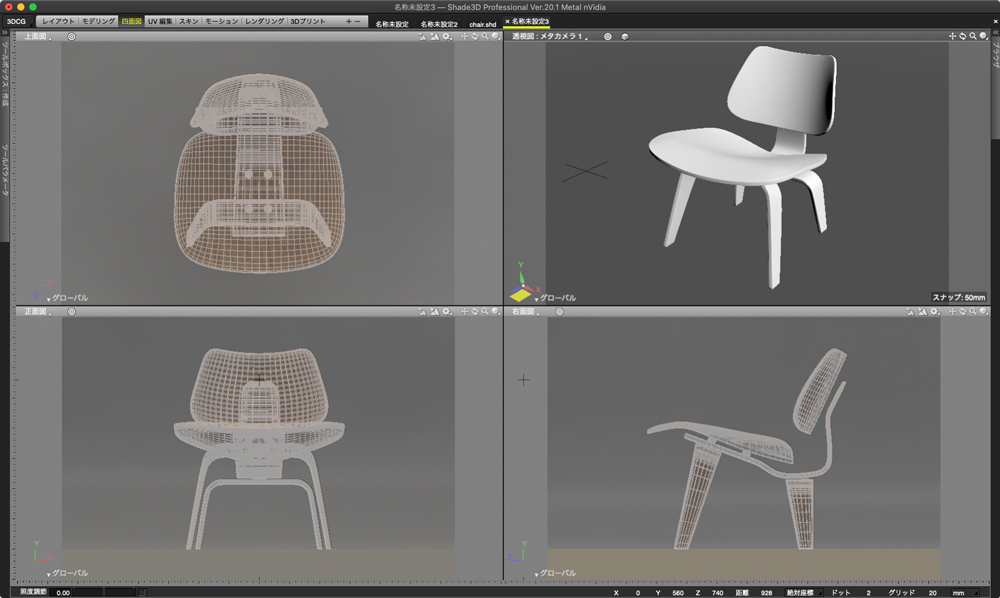Switch to the レンダリング layout tab

265,21
